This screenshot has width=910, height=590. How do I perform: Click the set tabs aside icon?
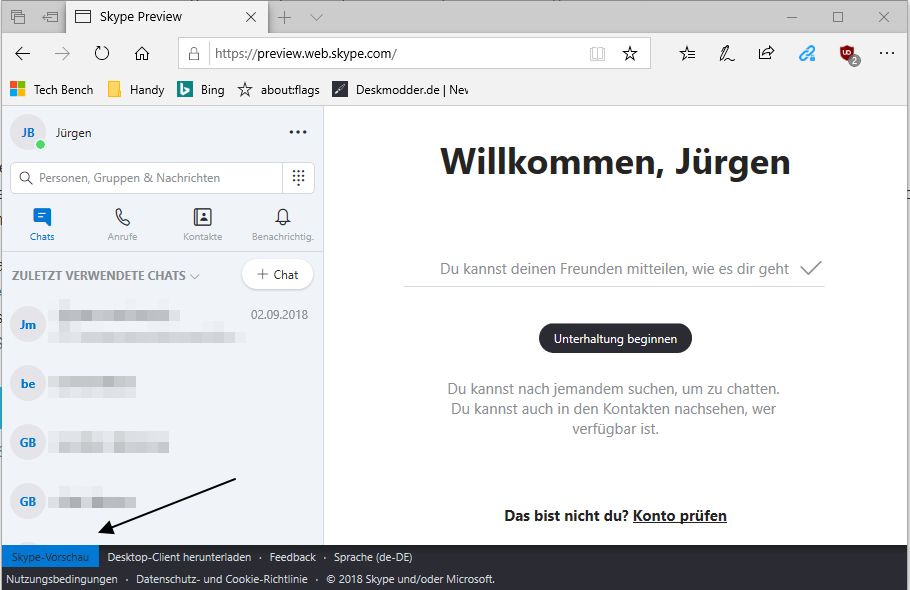coord(50,17)
